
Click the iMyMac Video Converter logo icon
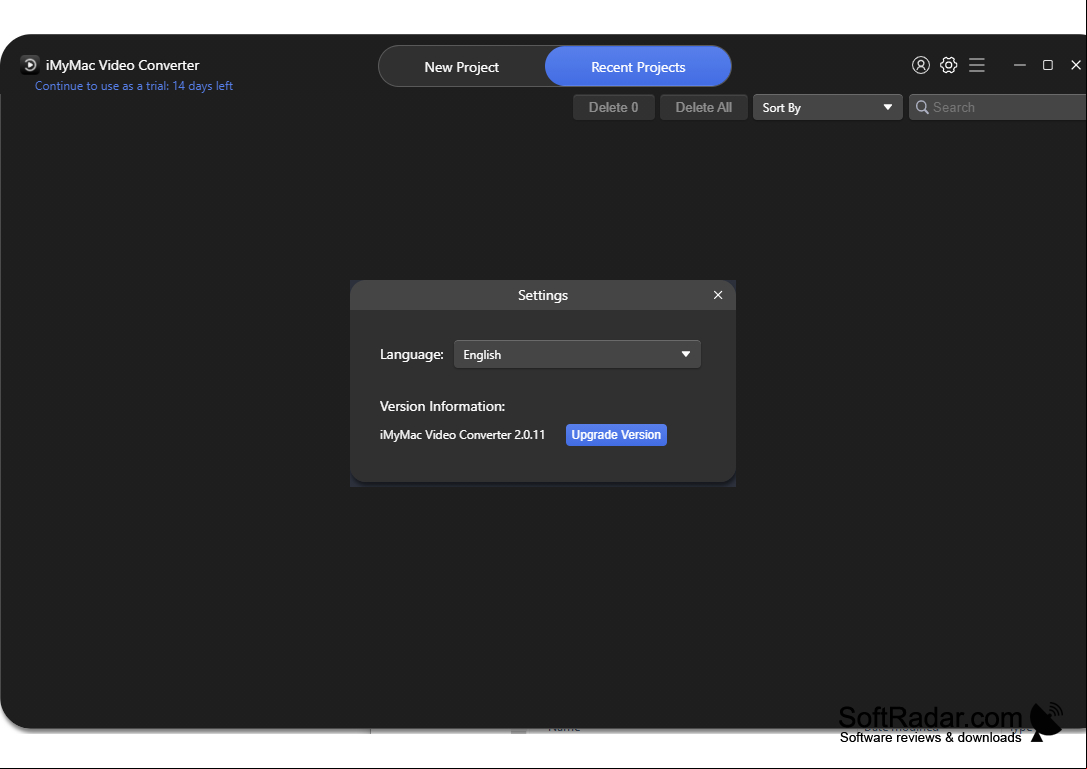click(x=30, y=65)
